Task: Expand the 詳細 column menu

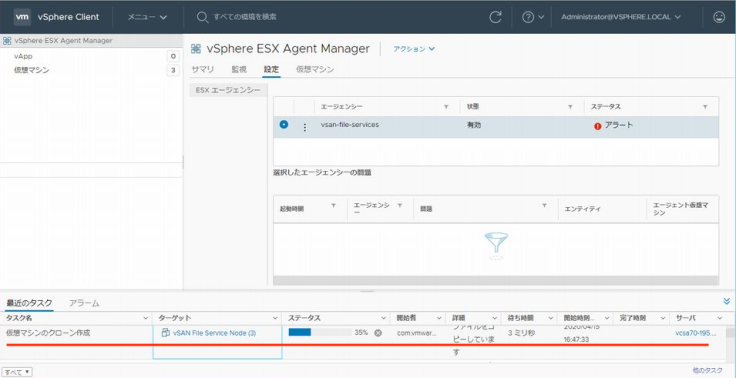Action: [495, 318]
